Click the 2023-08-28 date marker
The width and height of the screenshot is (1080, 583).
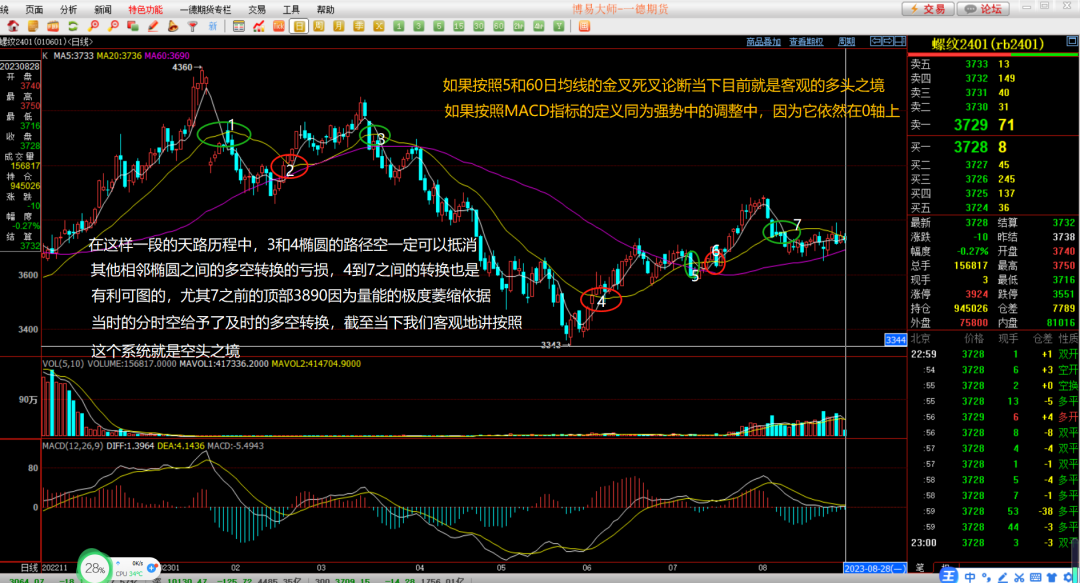(875, 568)
